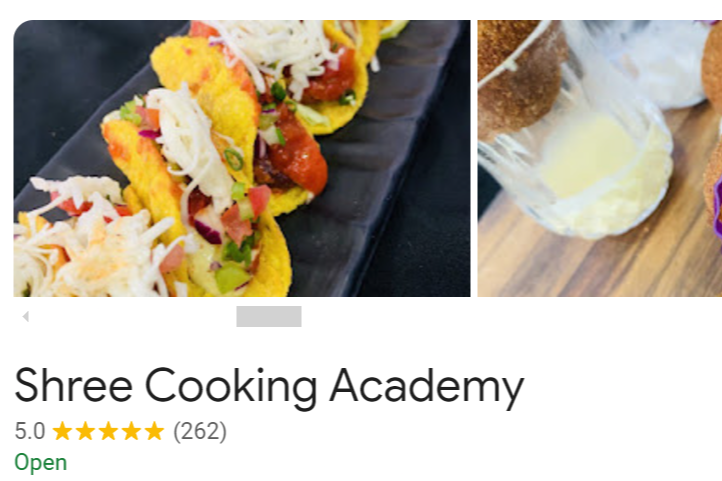Click the third gold rating star
This screenshot has height=481, width=722.
108,432
